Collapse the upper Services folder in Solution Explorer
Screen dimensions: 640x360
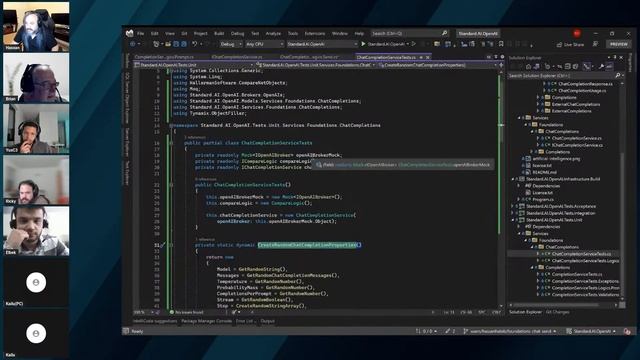(x=520, y=118)
